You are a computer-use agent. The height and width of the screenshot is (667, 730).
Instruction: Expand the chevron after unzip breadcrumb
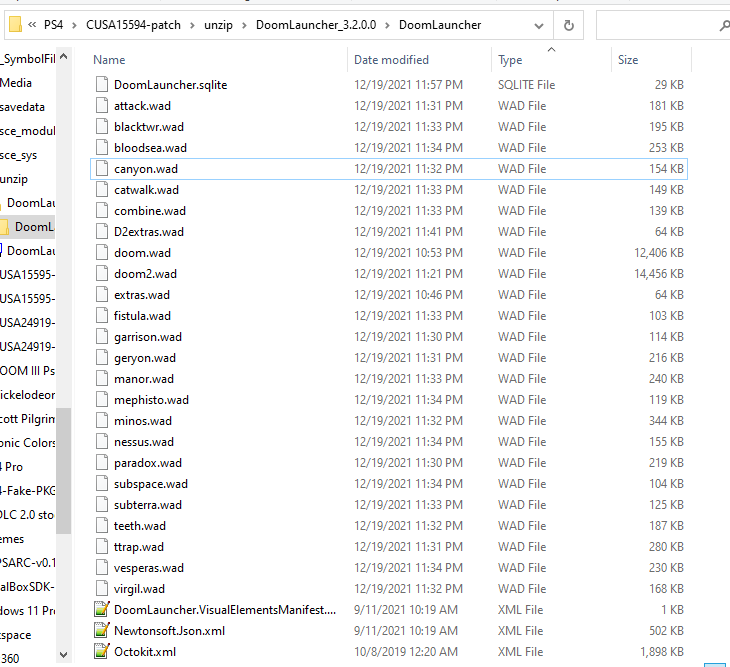(244, 25)
